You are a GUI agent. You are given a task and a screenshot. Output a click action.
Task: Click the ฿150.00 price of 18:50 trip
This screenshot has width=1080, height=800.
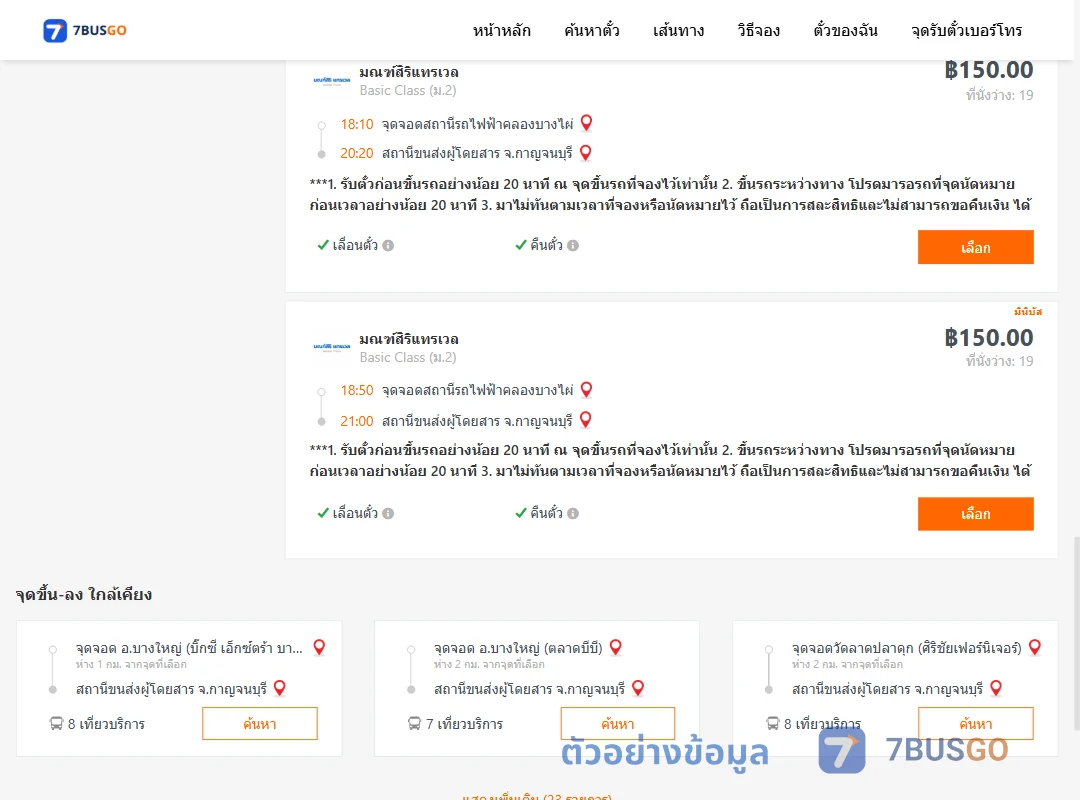(988, 338)
